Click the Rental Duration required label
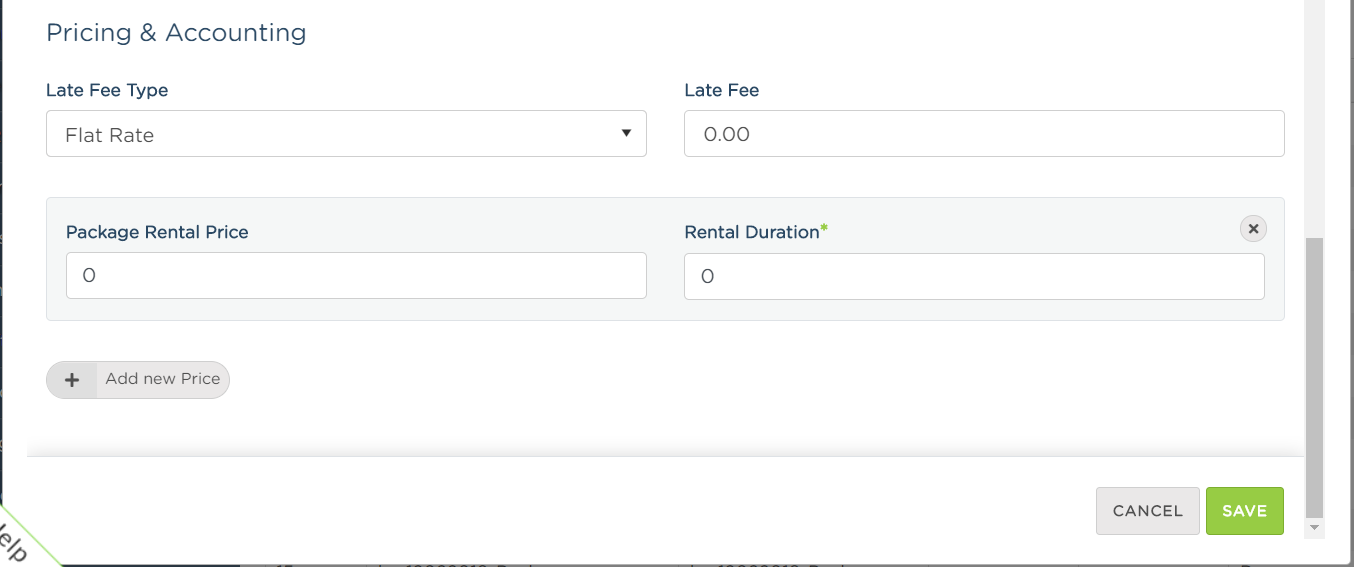1354x567 pixels. click(756, 232)
